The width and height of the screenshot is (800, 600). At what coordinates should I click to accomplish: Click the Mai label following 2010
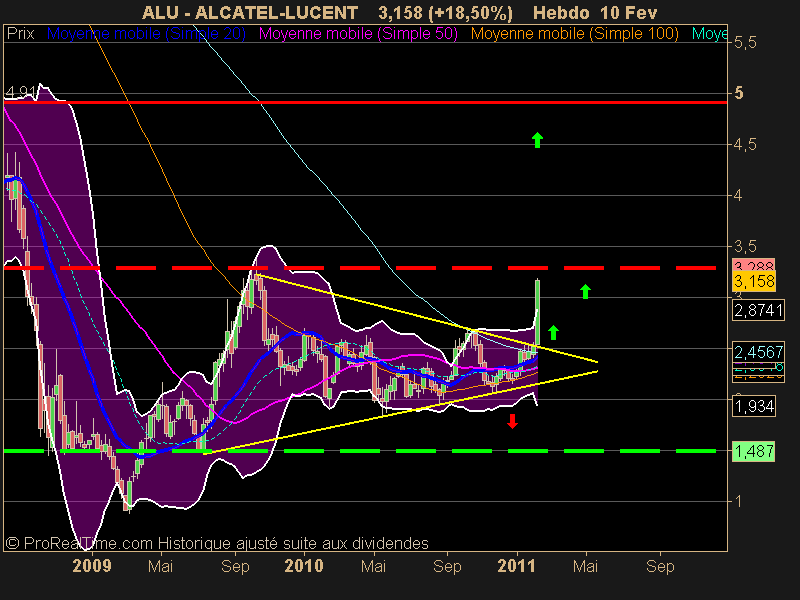[x=373, y=566]
